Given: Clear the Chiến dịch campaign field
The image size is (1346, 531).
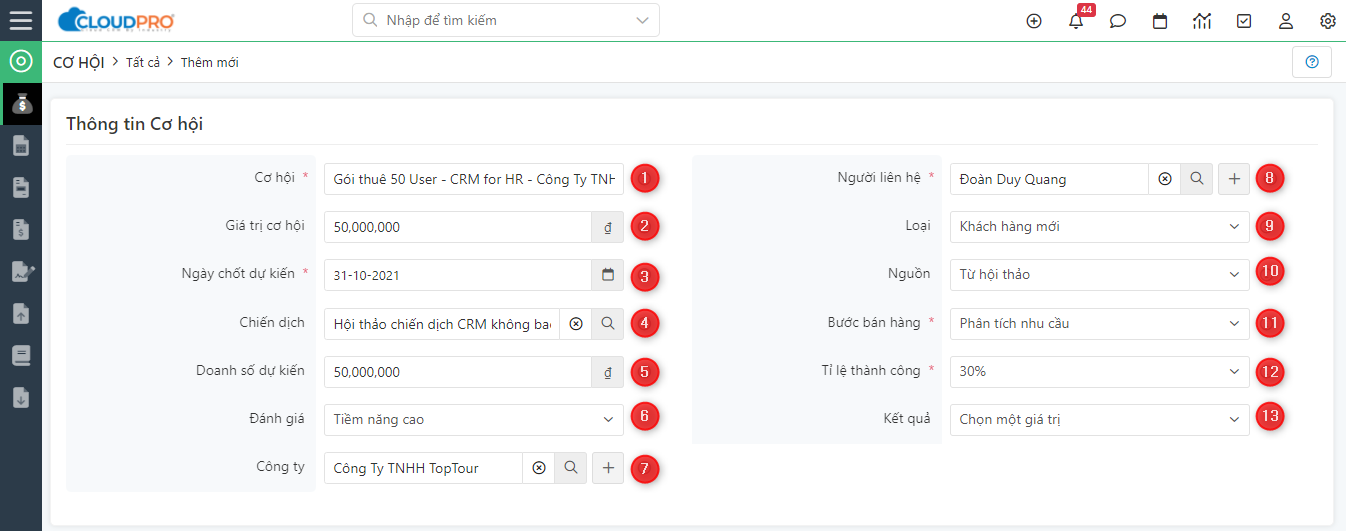Looking at the screenshot, I should (575, 324).
